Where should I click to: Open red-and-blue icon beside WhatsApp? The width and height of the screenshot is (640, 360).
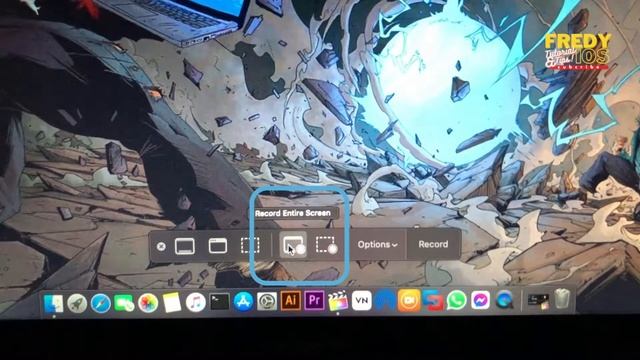point(433,301)
